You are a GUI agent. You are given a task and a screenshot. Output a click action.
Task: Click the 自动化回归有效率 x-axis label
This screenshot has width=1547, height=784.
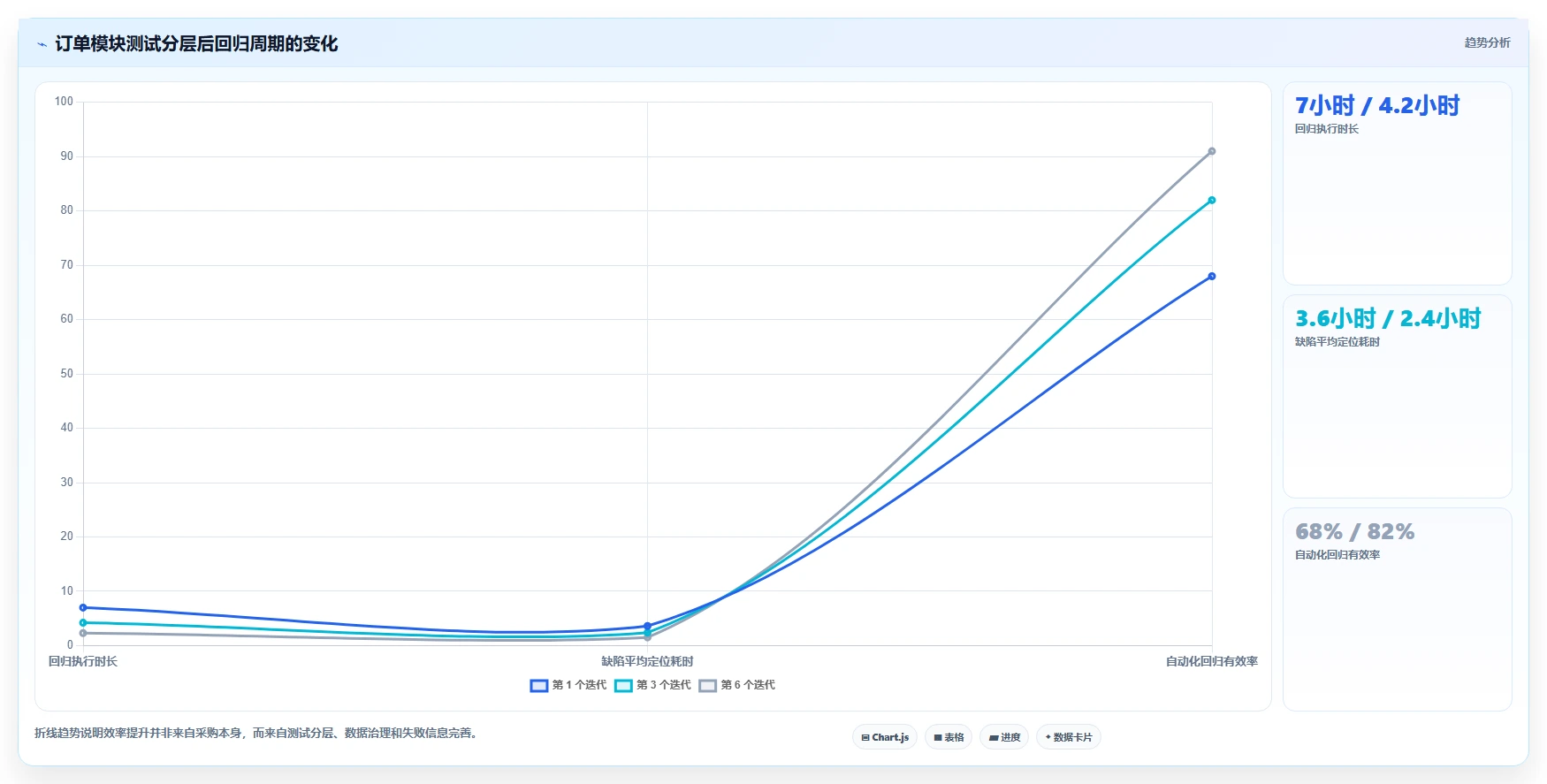coord(1212,661)
